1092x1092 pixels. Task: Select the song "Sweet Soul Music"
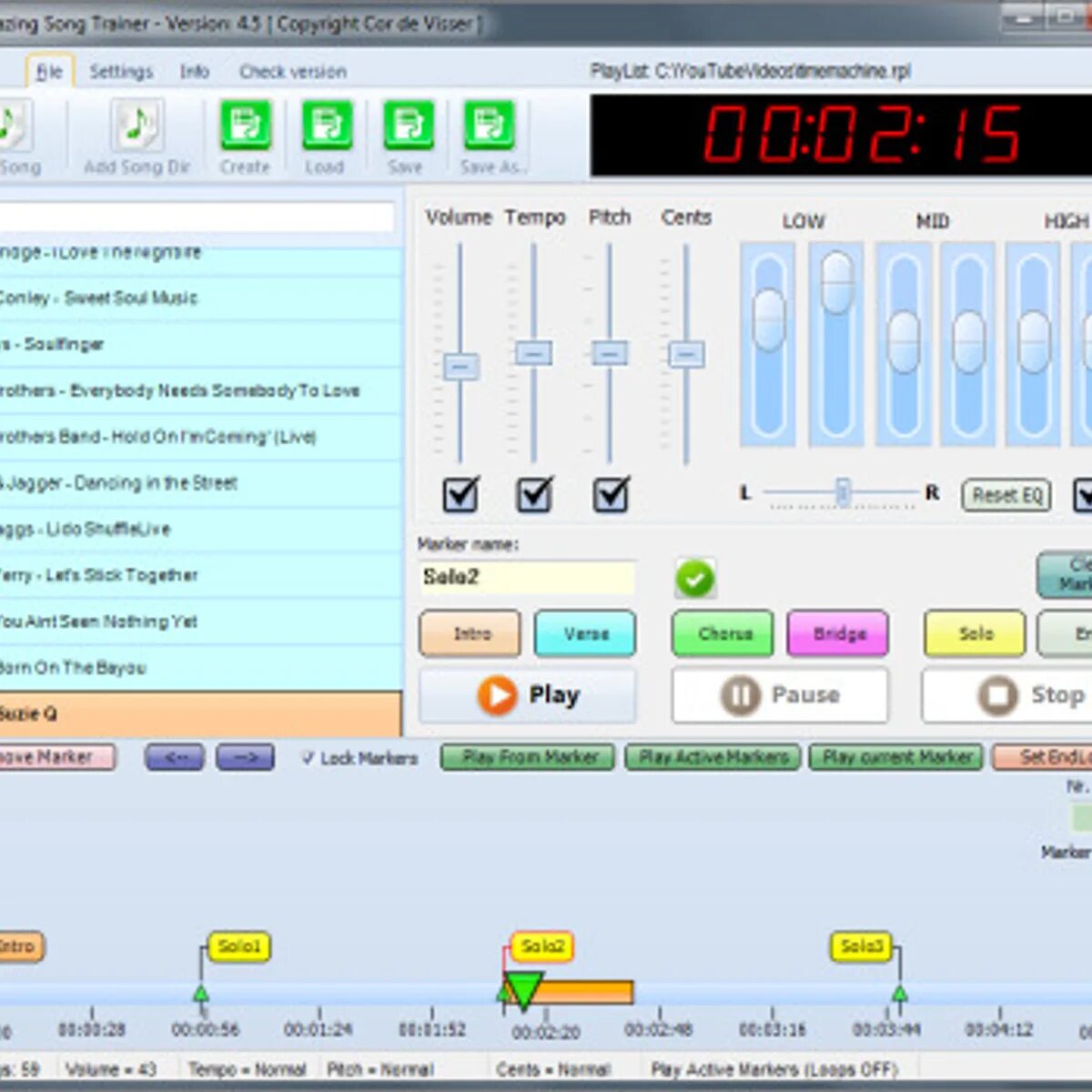click(x=200, y=298)
